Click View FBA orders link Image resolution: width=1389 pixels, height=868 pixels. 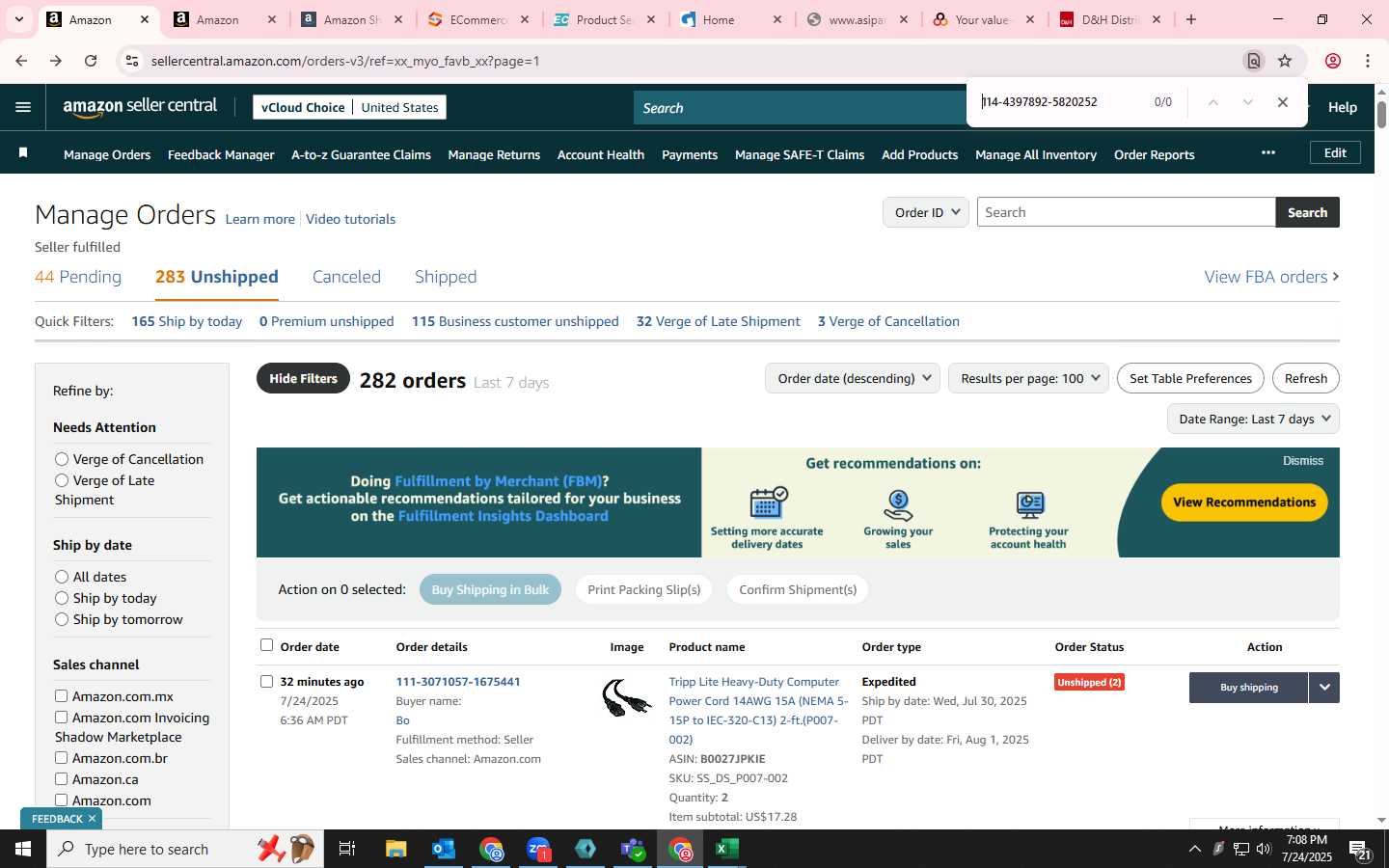[x=1271, y=277]
